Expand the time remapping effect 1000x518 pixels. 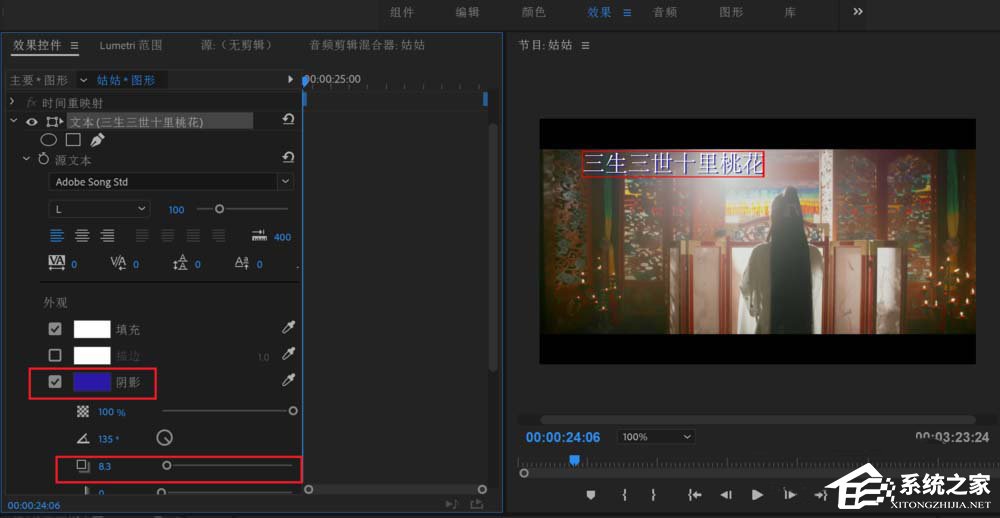[13, 102]
